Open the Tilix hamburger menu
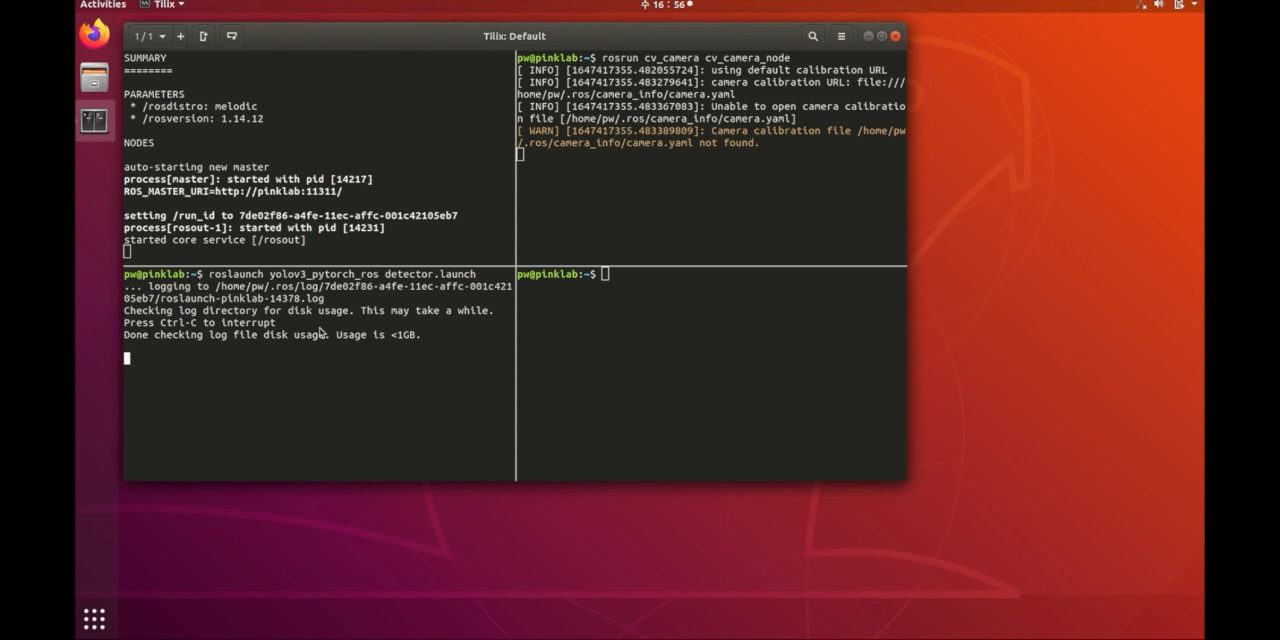The height and width of the screenshot is (640, 1280). point(841,36)
